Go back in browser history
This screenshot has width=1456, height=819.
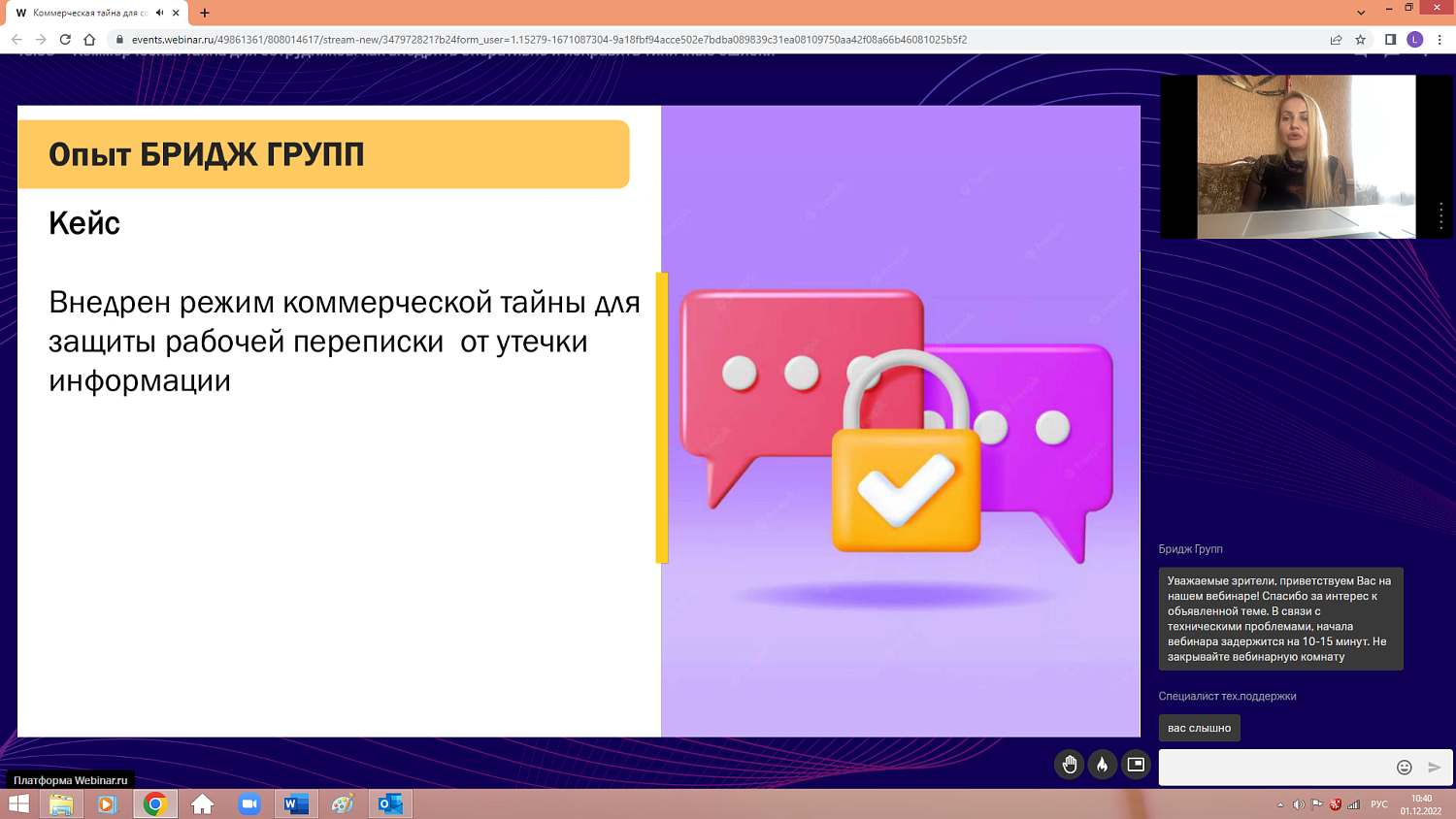point(17,40)
